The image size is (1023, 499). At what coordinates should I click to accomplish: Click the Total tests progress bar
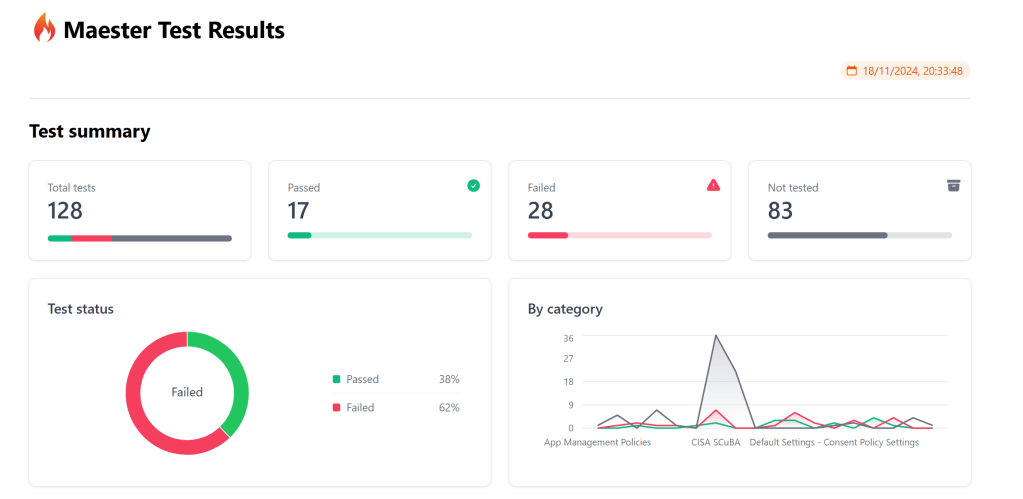139,238
